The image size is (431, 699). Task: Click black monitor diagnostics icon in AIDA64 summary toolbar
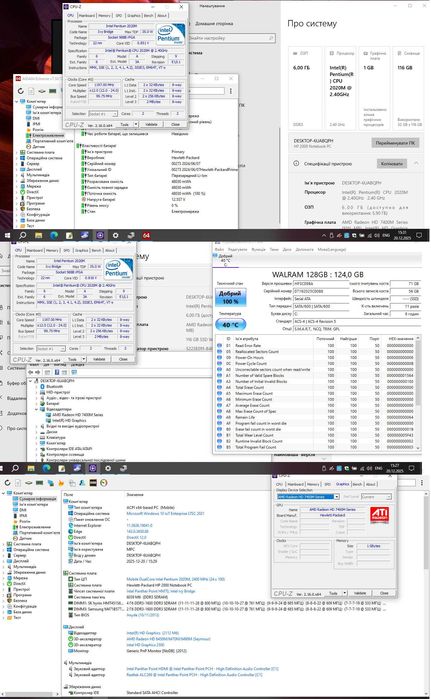(x=93, y=483)
